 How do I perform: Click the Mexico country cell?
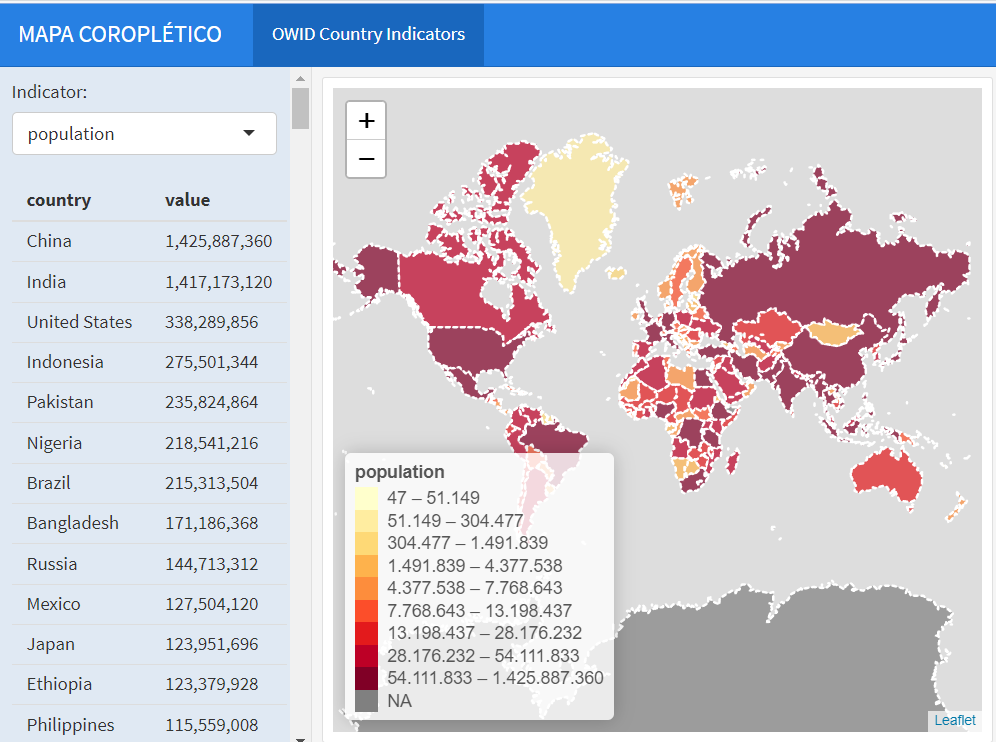coord(53,604)
